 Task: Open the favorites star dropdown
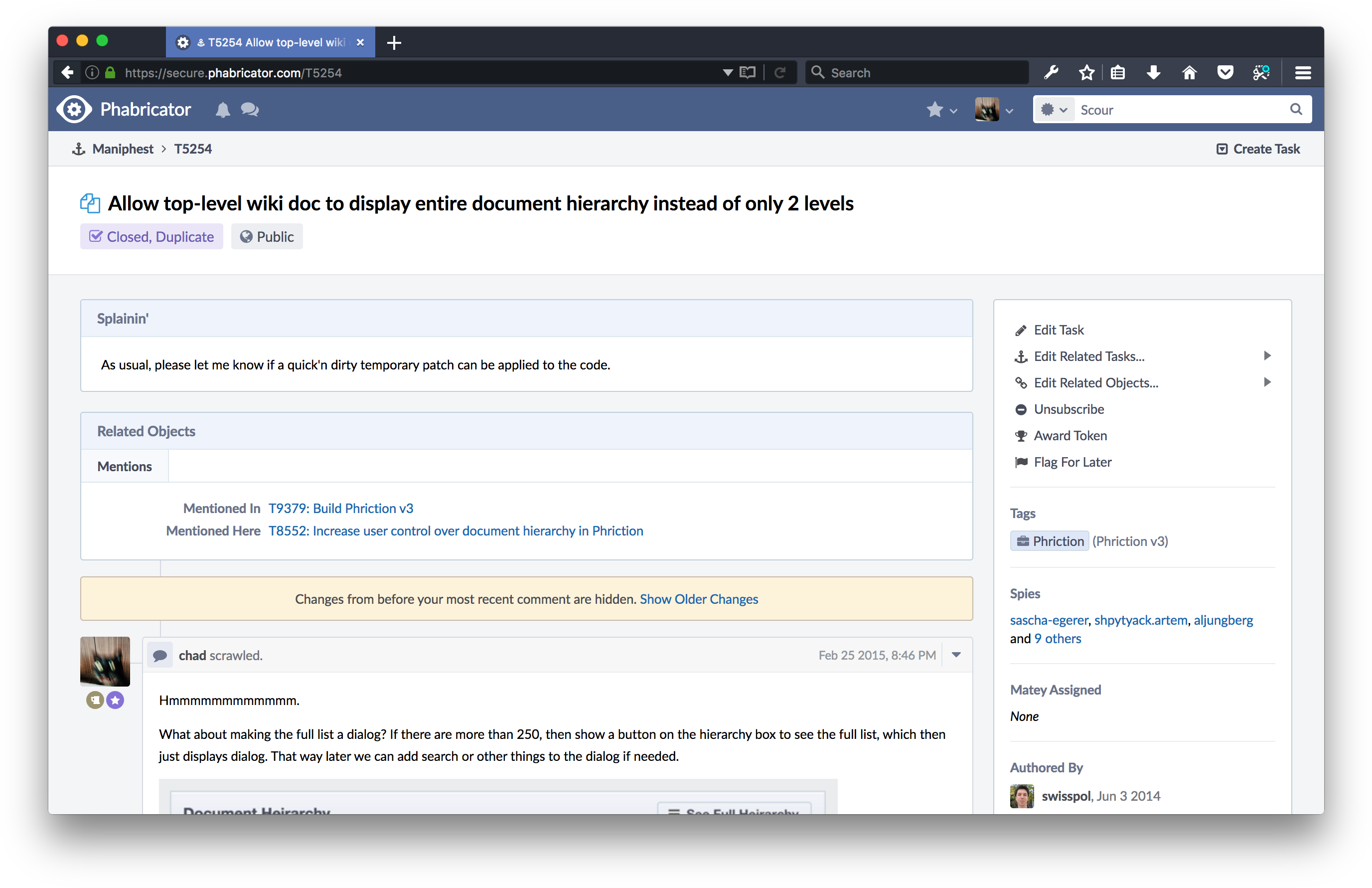point(941,110)
